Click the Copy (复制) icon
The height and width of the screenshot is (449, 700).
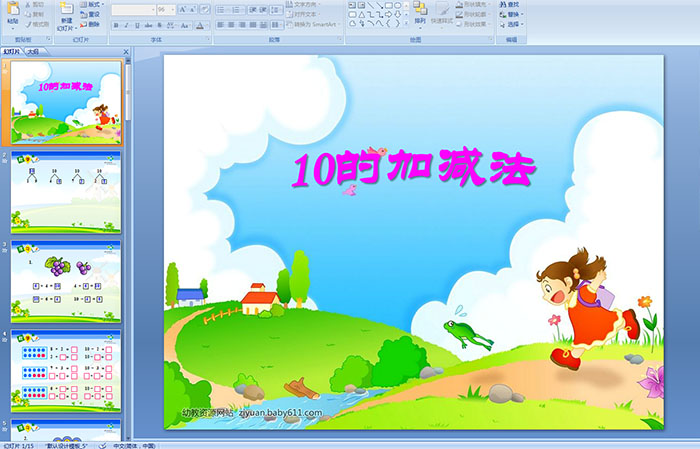pyautogui.click(x=28, y=14)
